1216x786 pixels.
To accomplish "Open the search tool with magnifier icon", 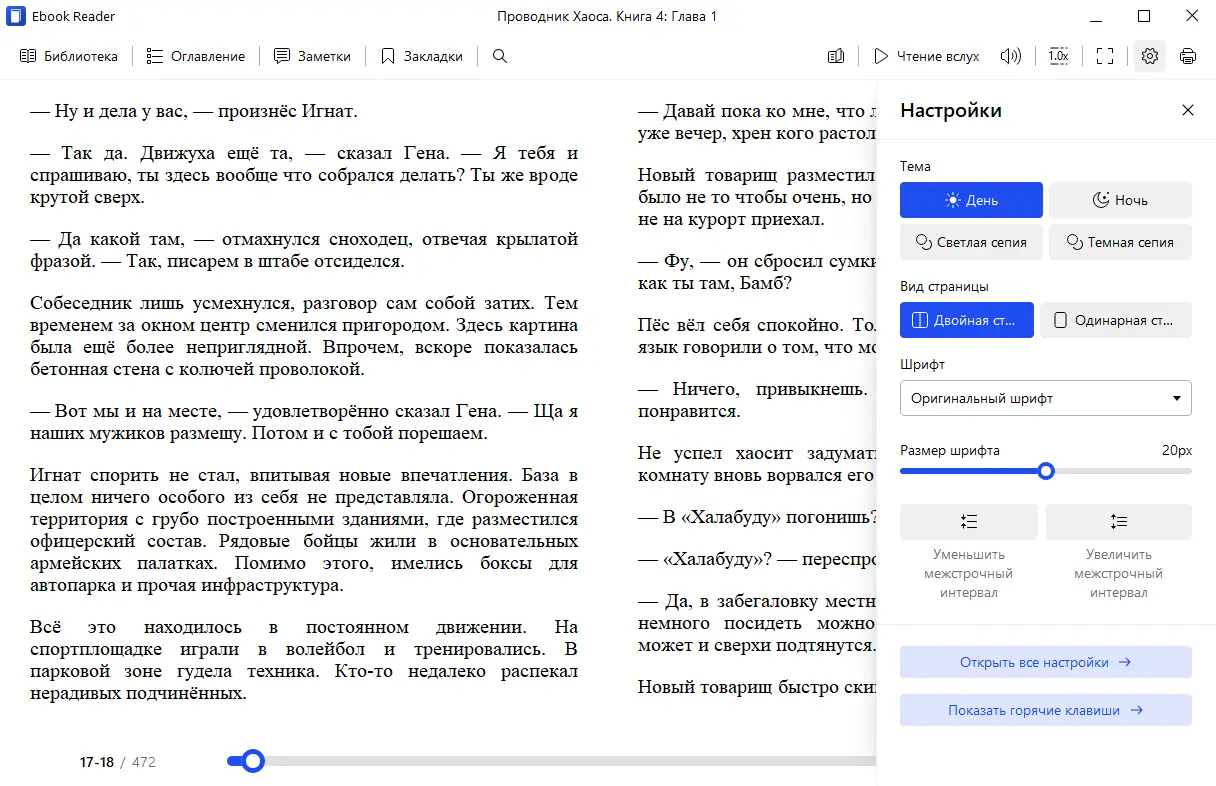I will coord(499,56).
